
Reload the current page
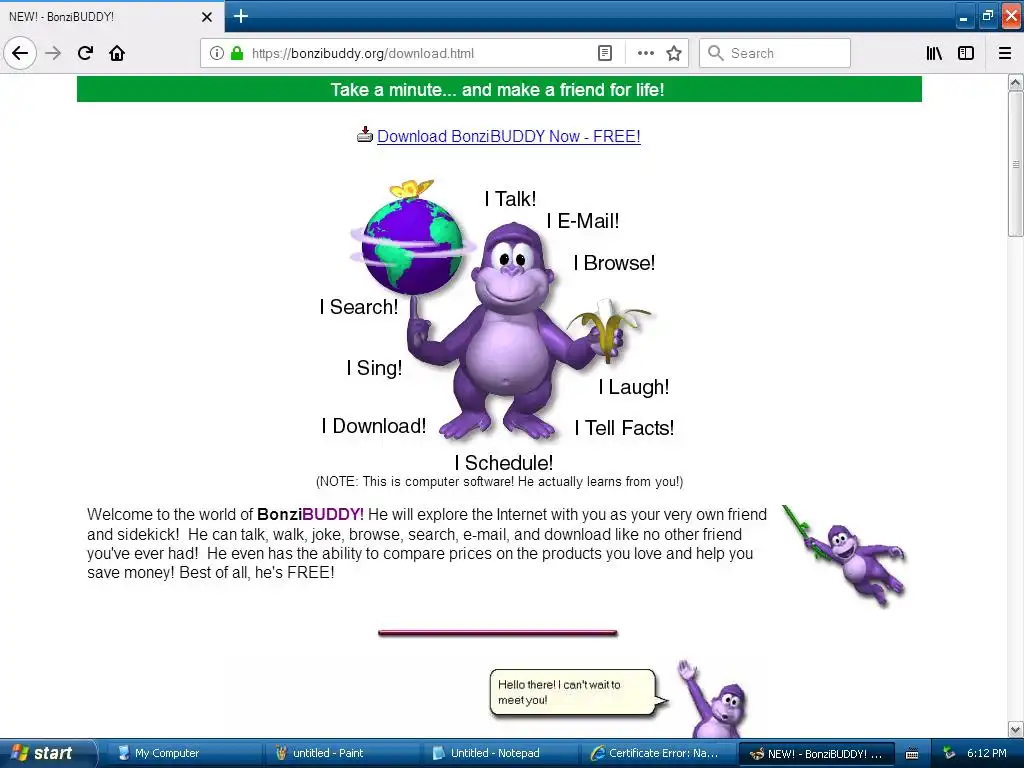click(85, 53)
